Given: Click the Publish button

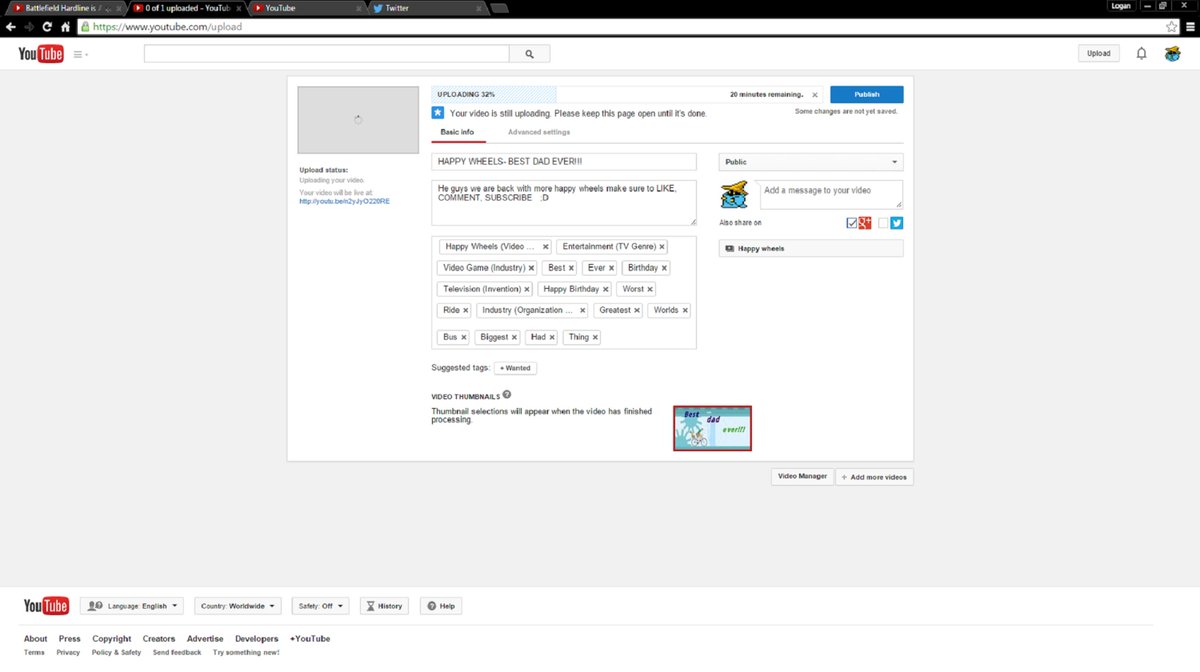Looking at the screenshot, I should 867,94.
